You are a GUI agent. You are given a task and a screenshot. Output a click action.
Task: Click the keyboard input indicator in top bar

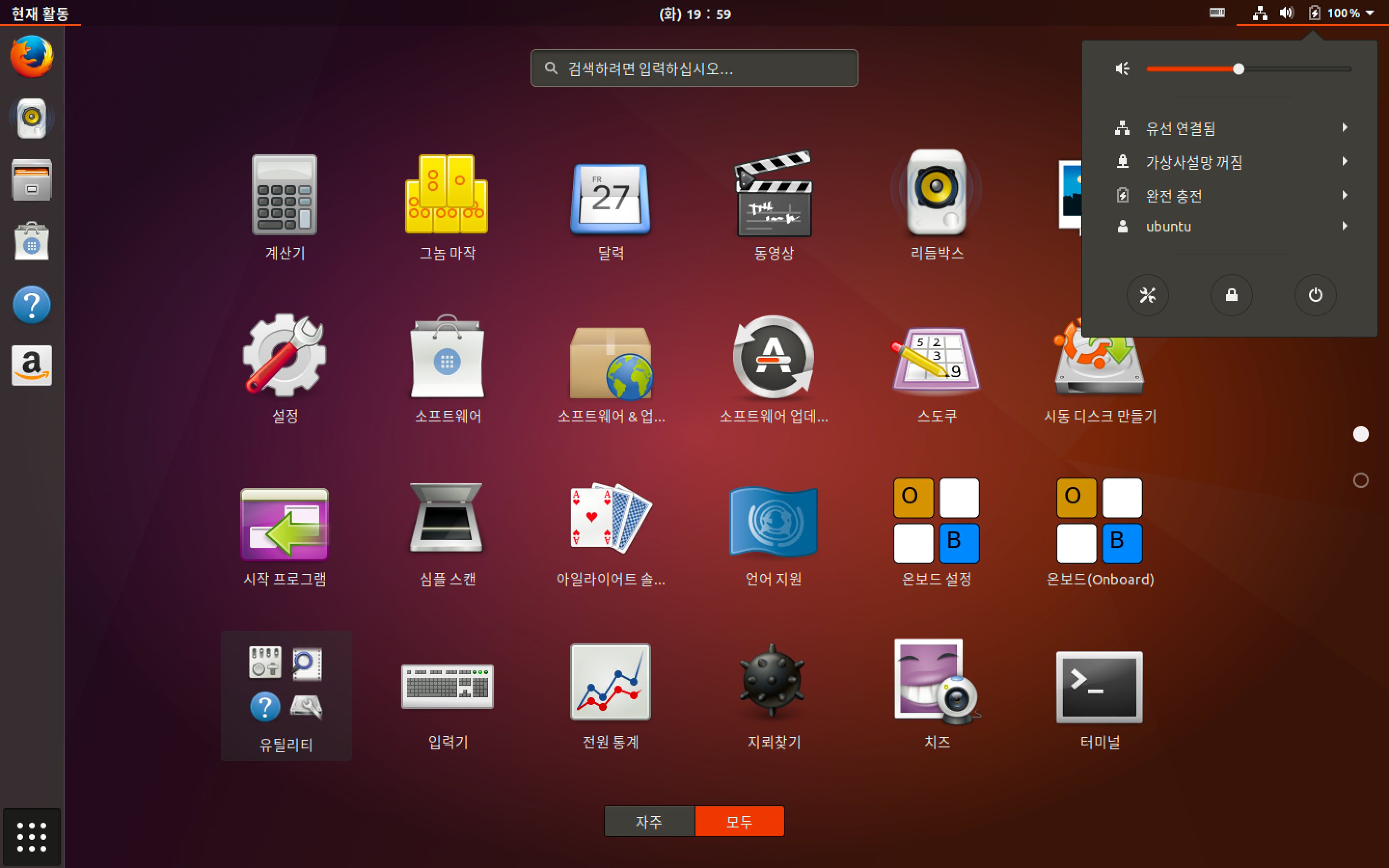click(x=1217, y=13)
